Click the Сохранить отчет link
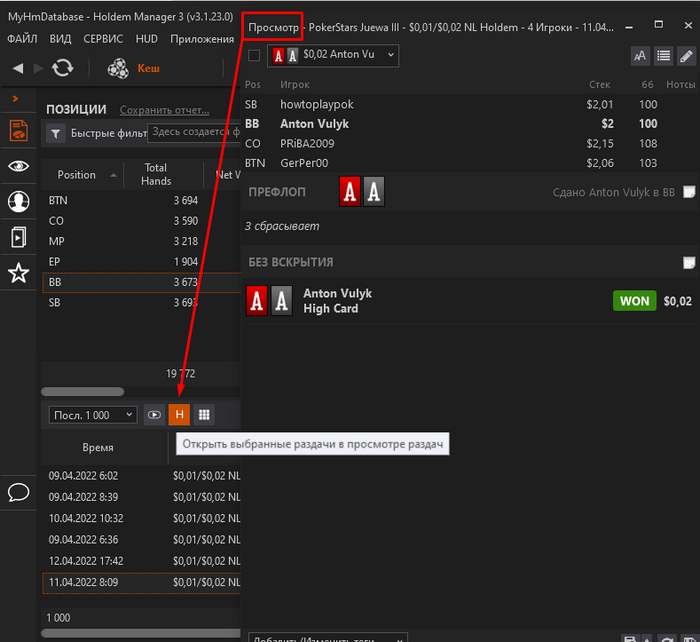 click(164, 110)
